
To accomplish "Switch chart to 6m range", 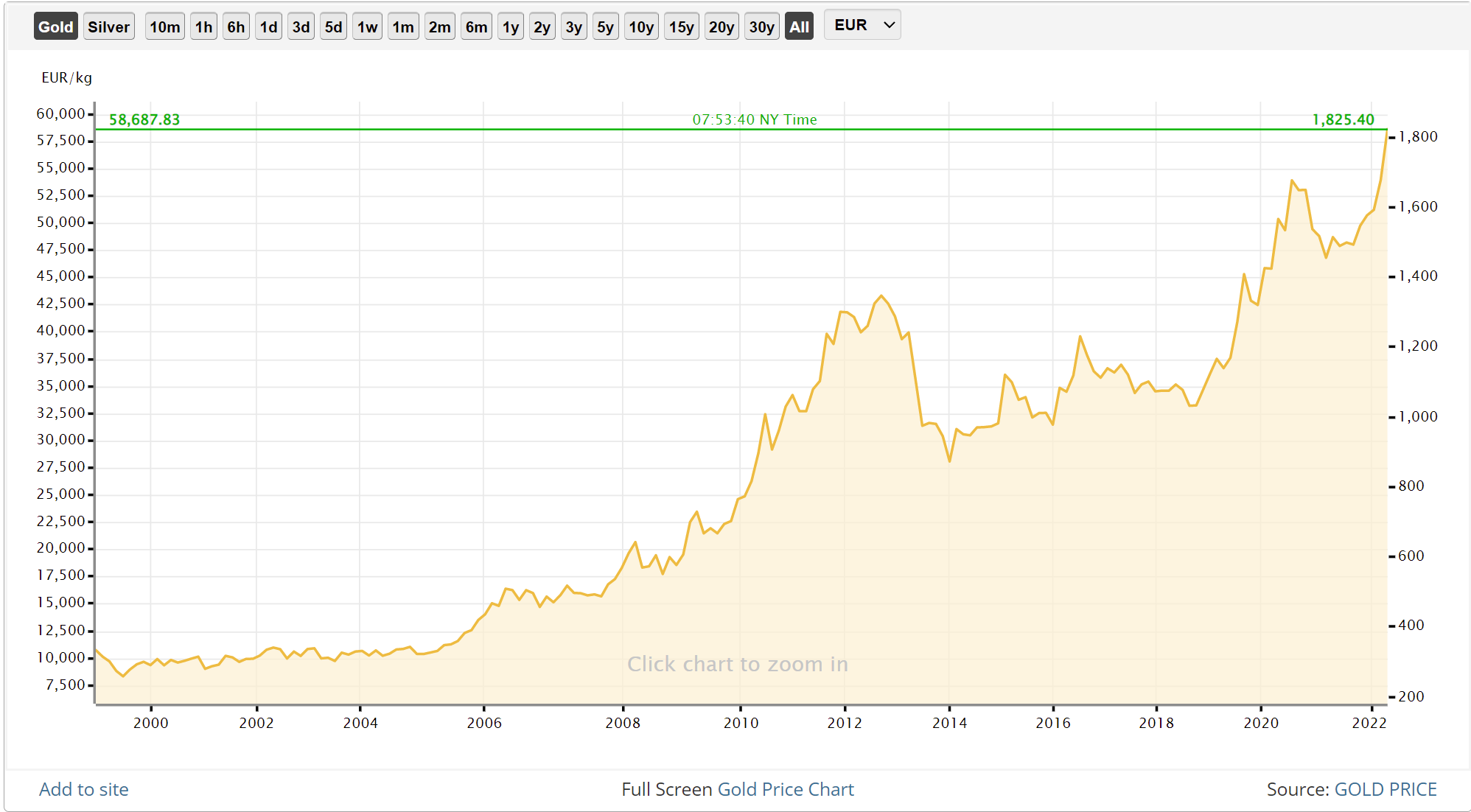I will (476, 27).
